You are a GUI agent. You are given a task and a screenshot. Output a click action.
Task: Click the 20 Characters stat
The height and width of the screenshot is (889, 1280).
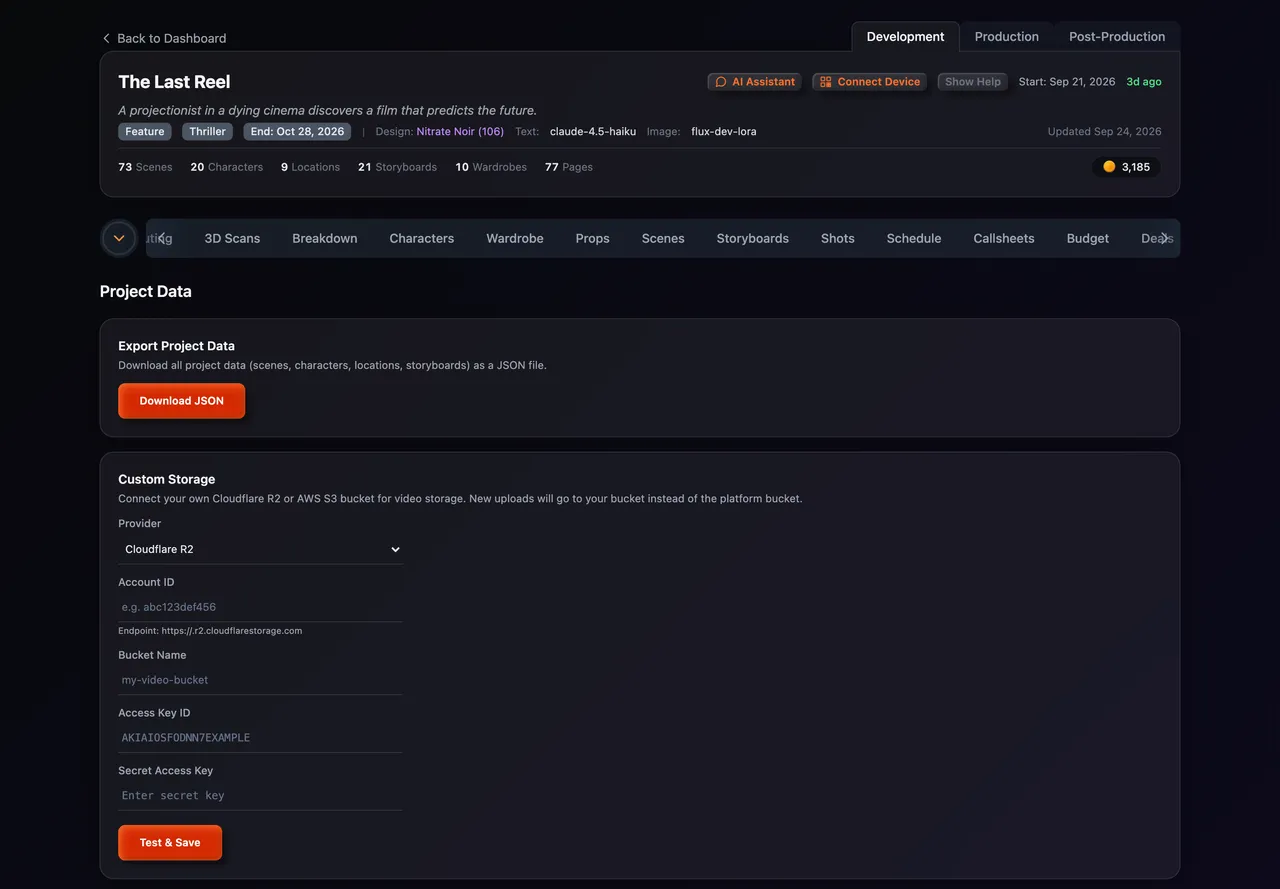pos(227,167)
